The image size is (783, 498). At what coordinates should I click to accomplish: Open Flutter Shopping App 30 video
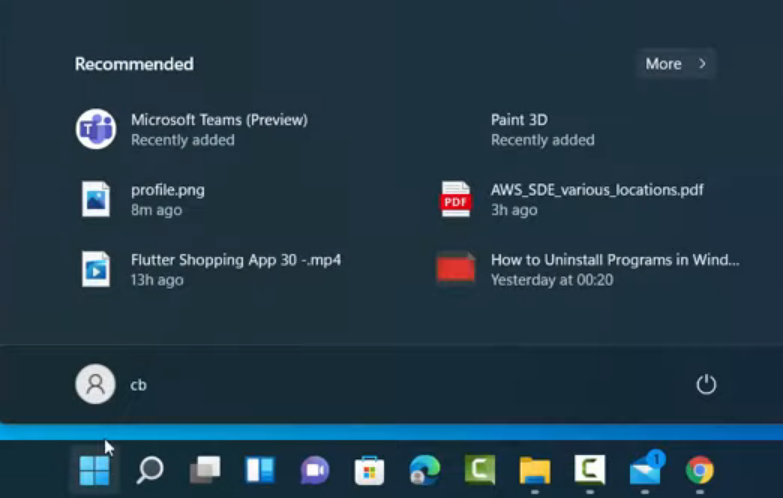(235, 269)
